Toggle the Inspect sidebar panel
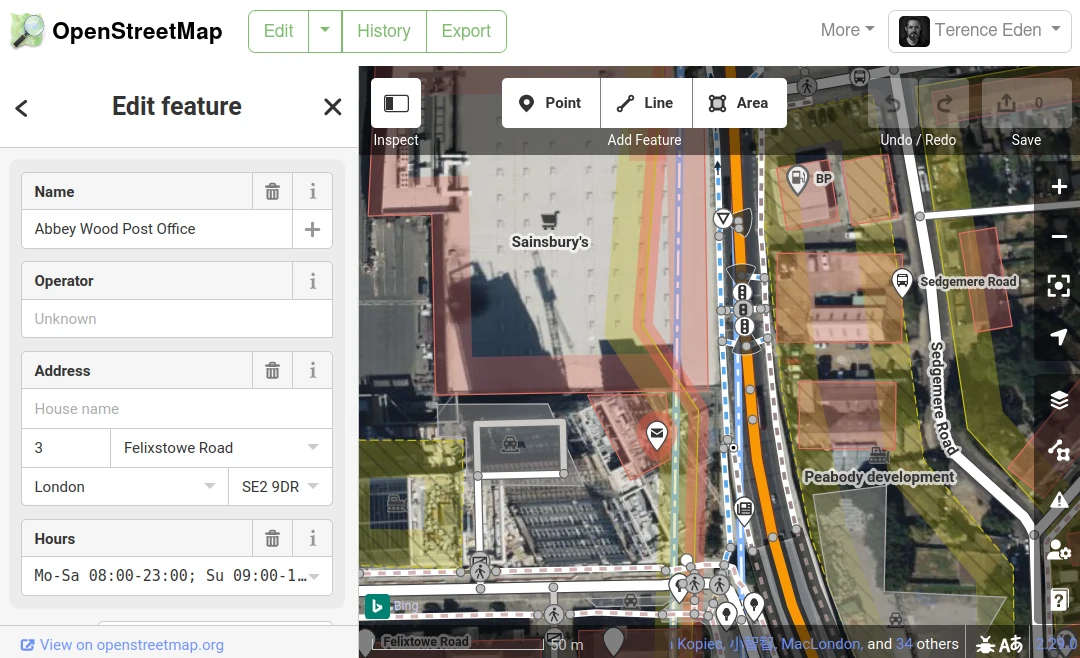Viewport: 1080px width, 658px height. (396, 103)
